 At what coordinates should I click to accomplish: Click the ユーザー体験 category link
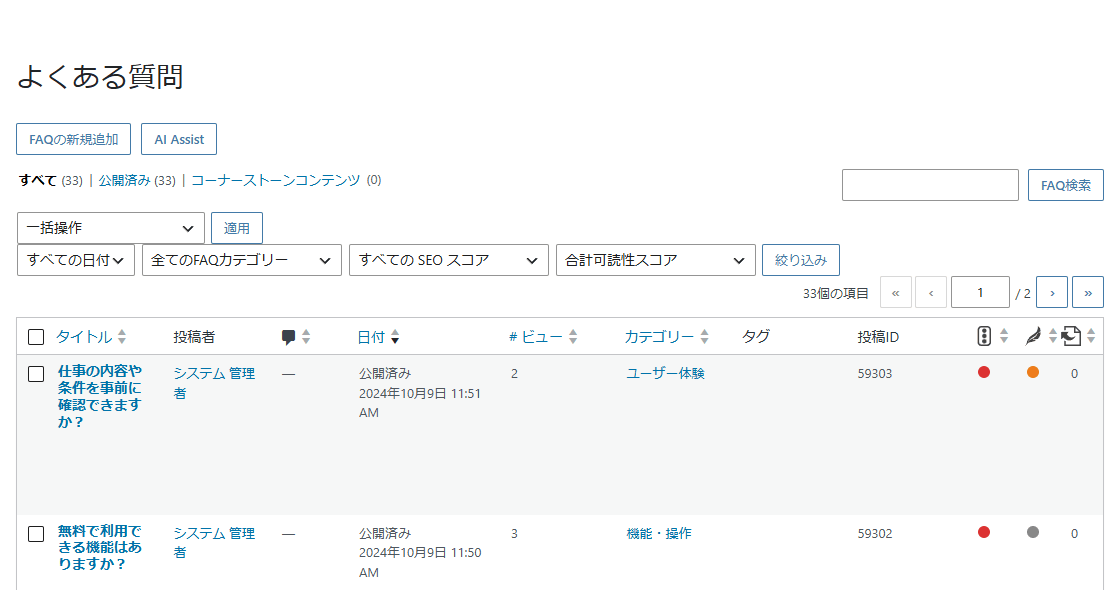pyautogui.click(x=665, y=374)
